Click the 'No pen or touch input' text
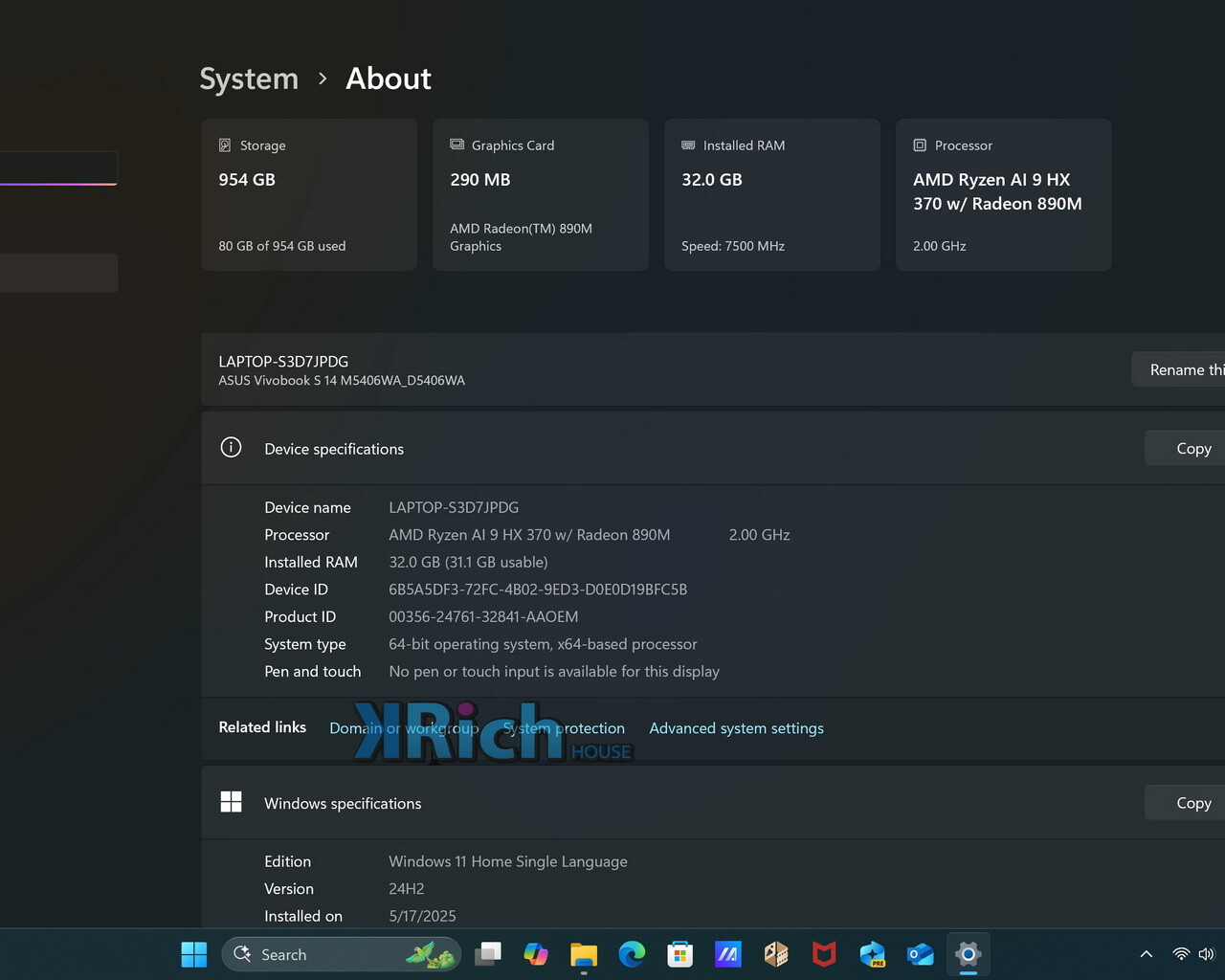Viewport: 1225px width, 980px height. [x=554, y=672]
